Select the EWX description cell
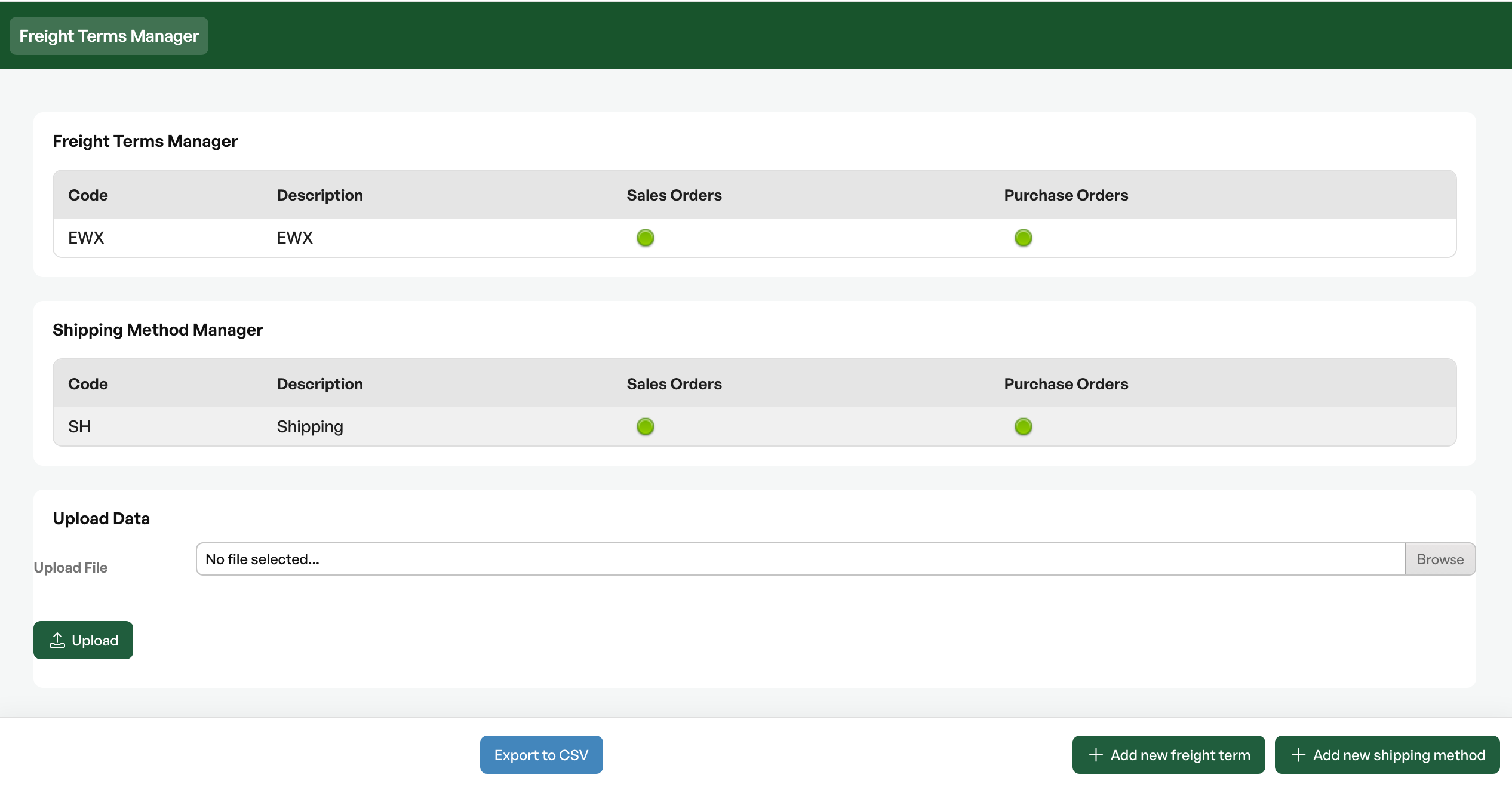 [x=295, y=238]
